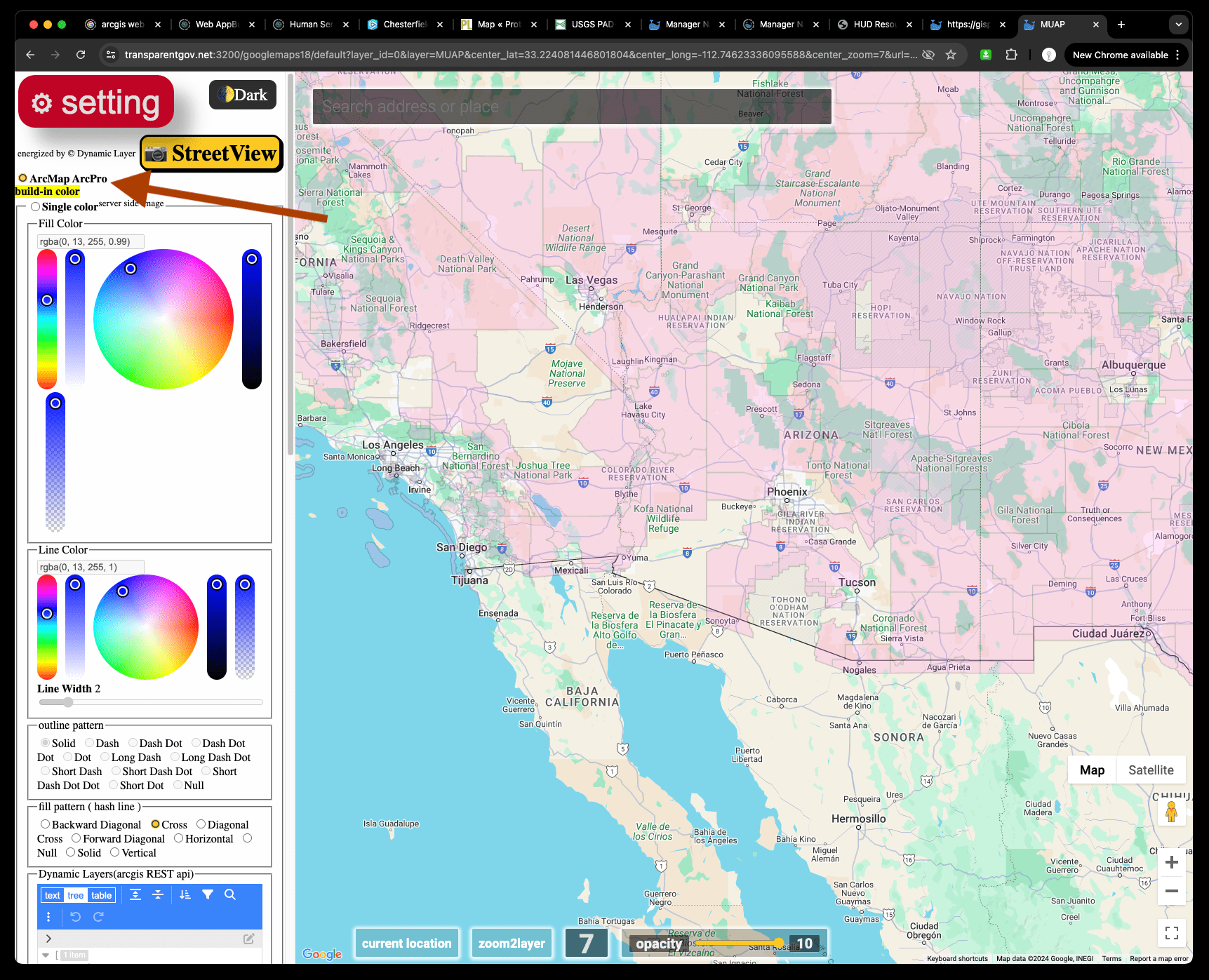Open the browser tab search dropdown
Screen dimensions: 1209x980
click(1179, 25)
